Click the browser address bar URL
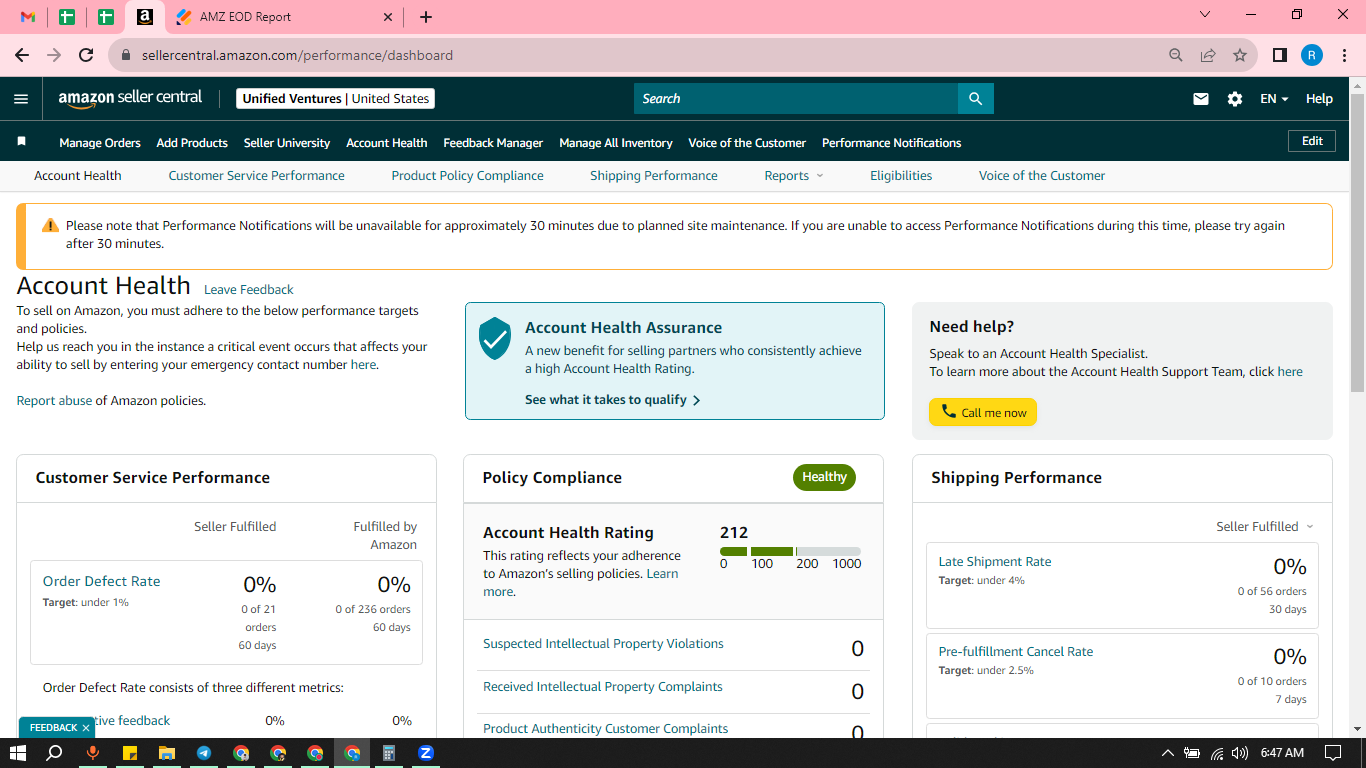 click(297, 55)
